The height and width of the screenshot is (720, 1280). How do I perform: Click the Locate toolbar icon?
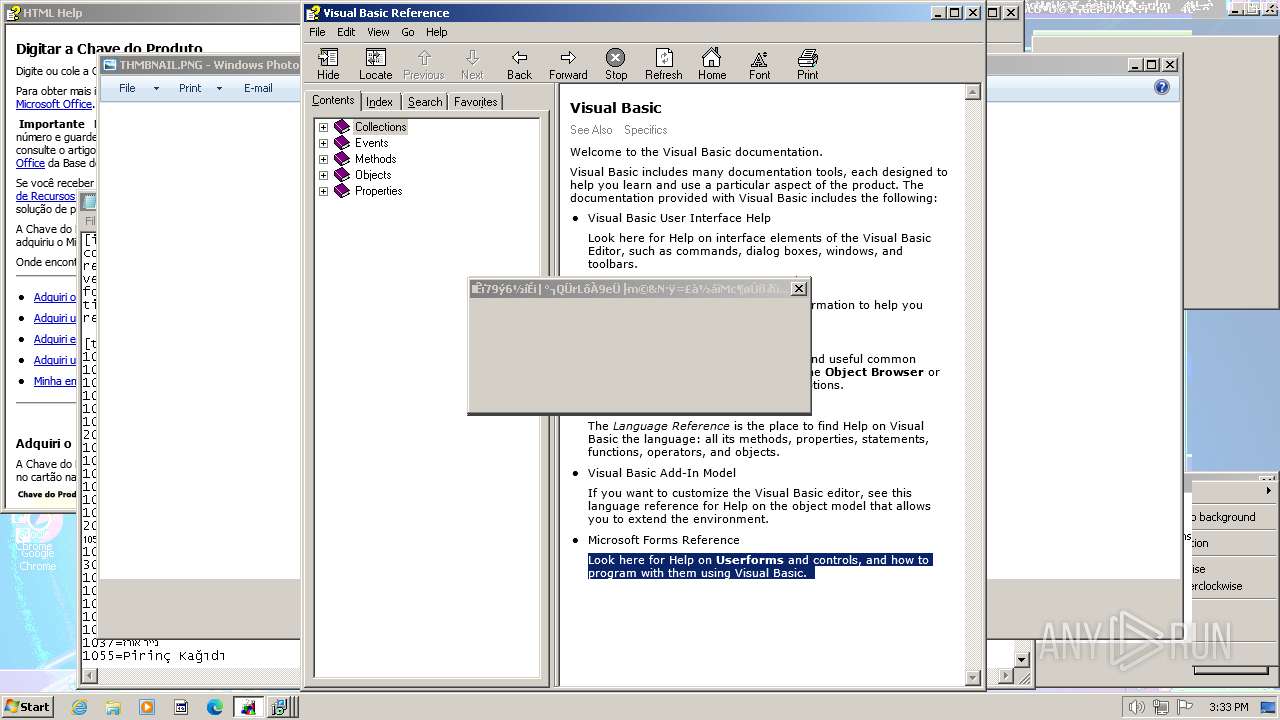tap(375, 64)
